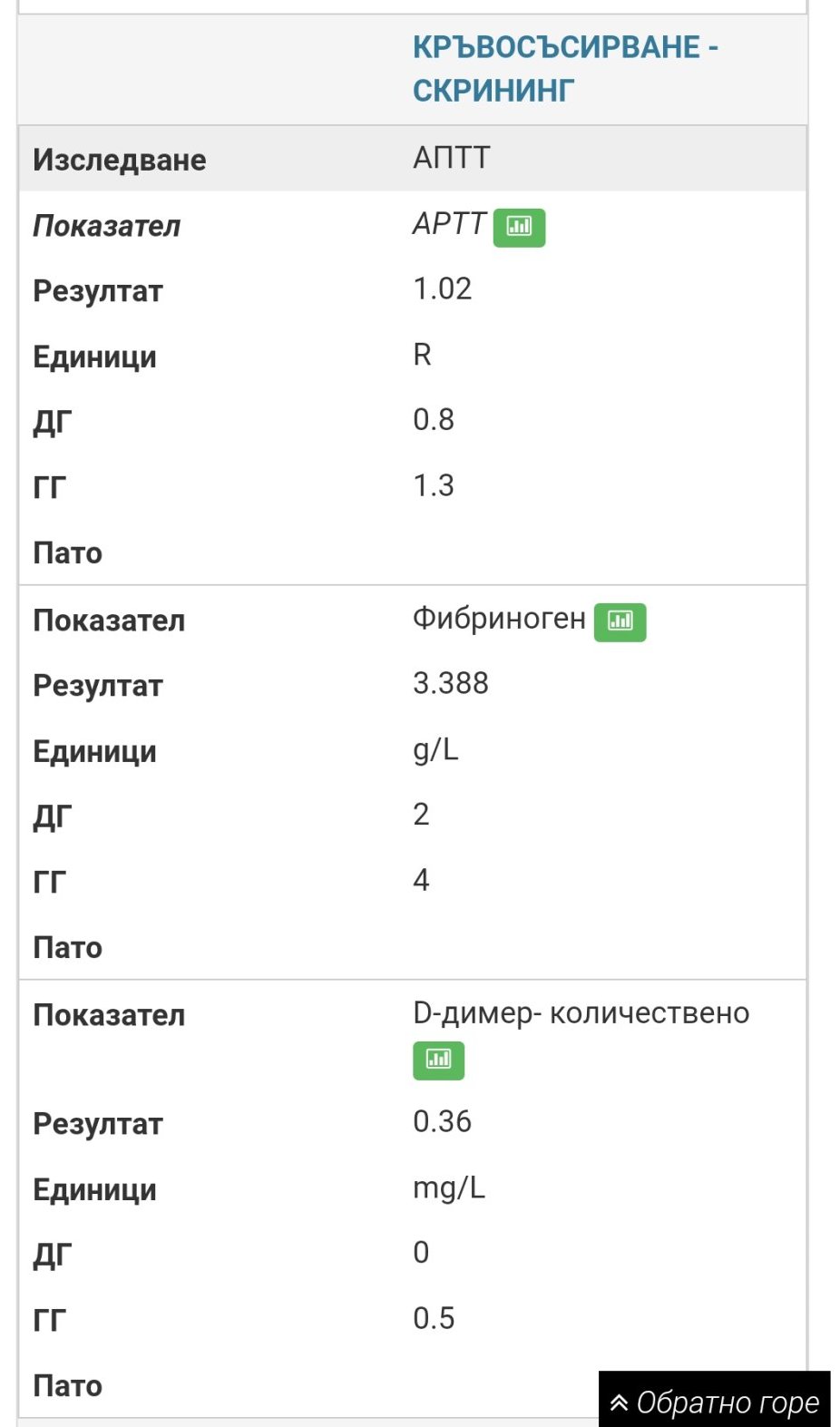Click fibrinogen upper limit value 4
840x1427 pixels.
[x=421, y=880]
